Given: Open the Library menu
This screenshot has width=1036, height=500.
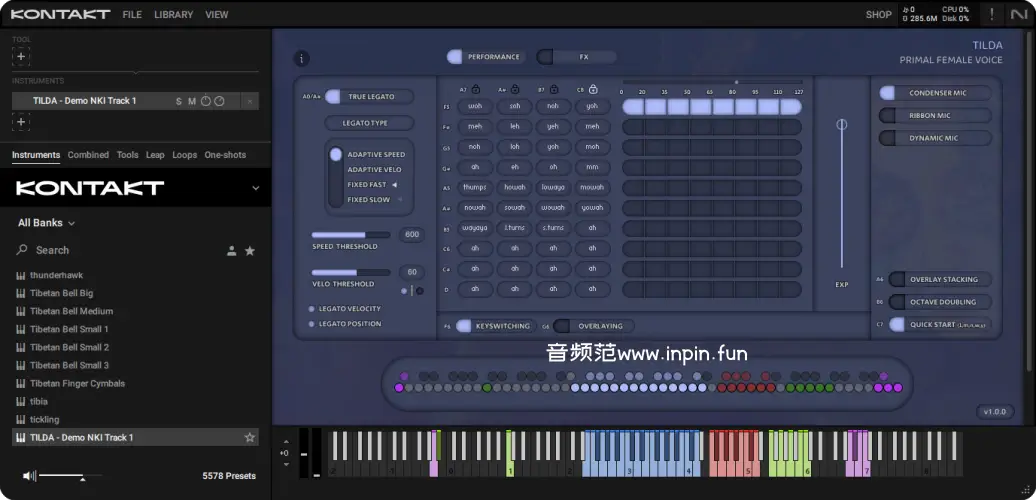Looking at the screenshot, I should click(x=174, y=15).
